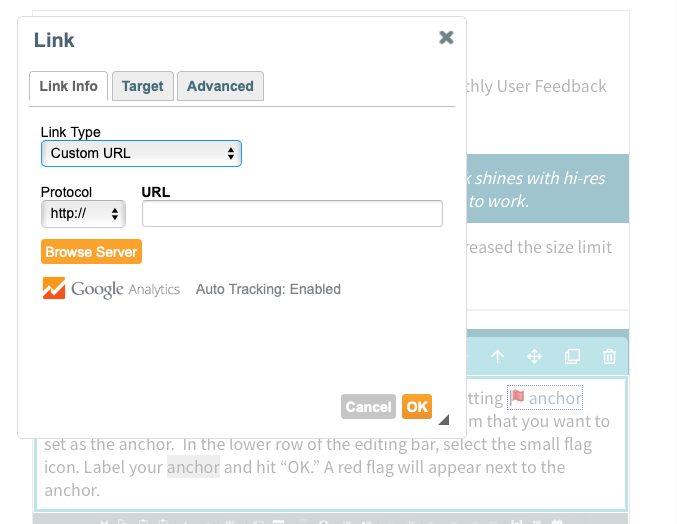Click the trash delete block icon

click(x=609, y=357)
